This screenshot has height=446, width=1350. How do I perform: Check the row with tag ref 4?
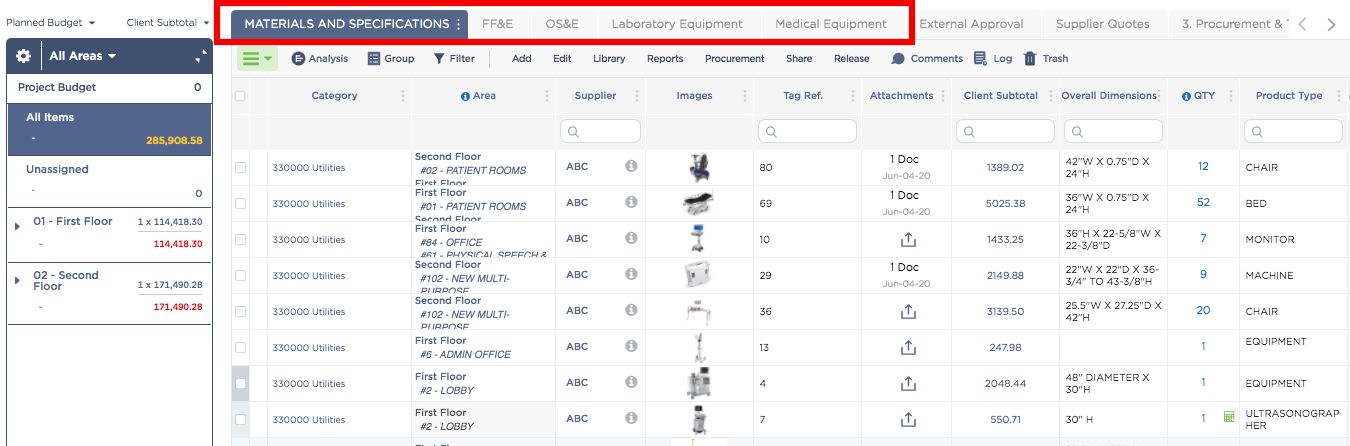coord(240,384)
